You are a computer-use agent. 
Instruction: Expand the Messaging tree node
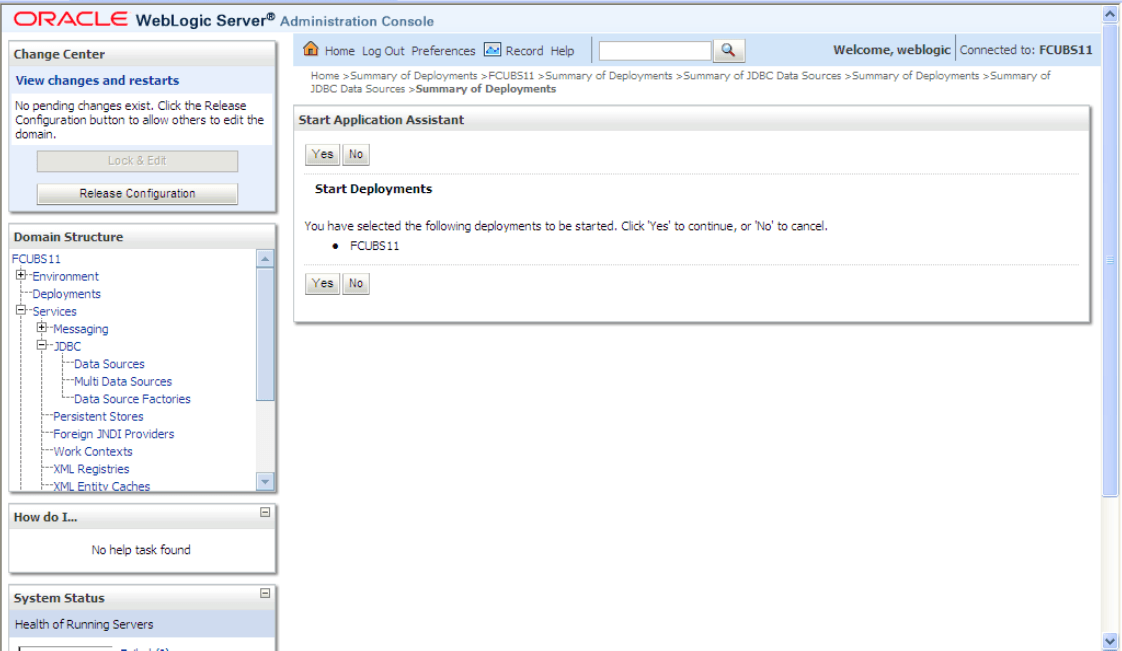coord(41,328)
